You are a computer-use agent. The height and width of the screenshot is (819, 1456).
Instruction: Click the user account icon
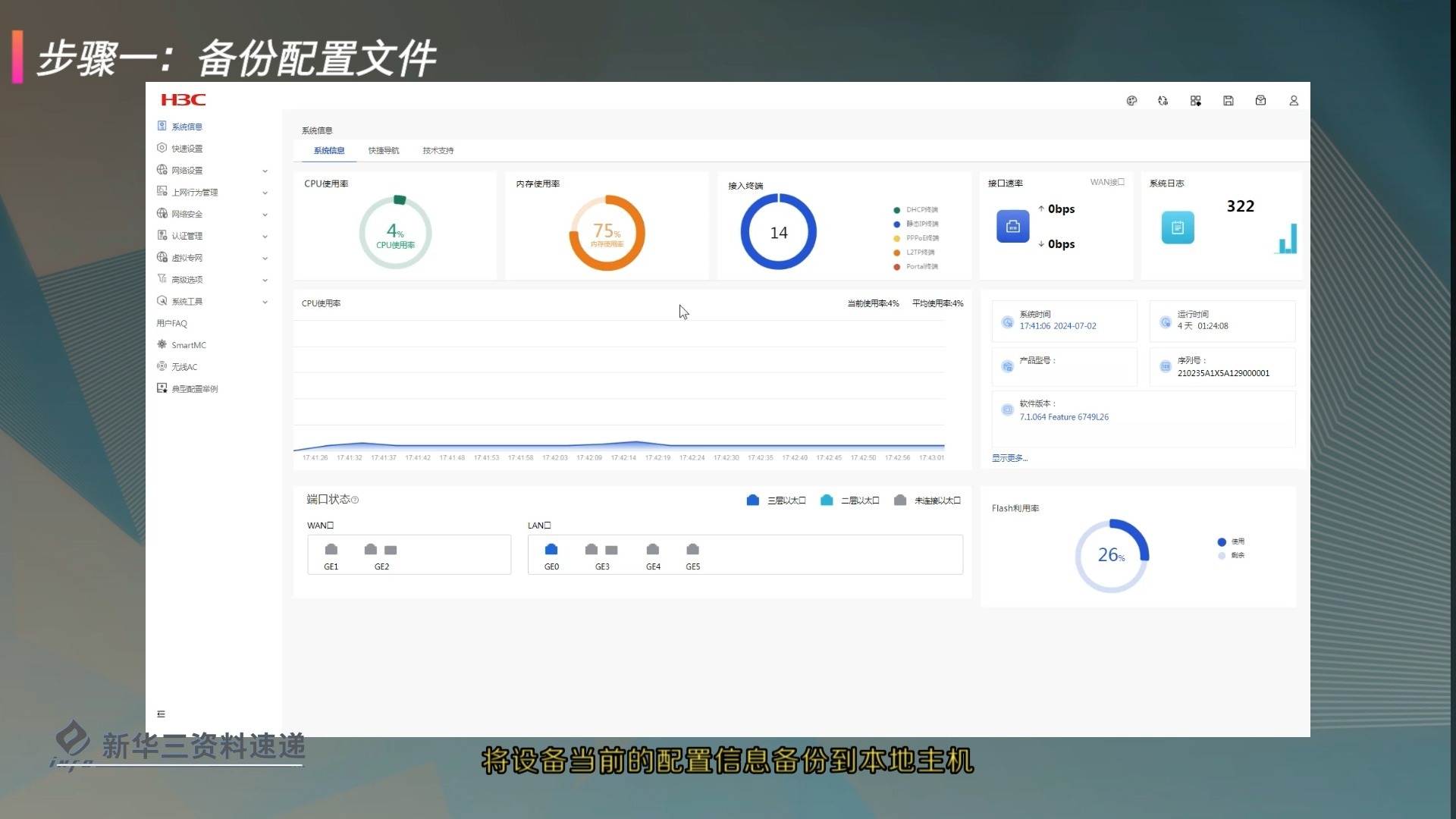tap(1294, 100)
